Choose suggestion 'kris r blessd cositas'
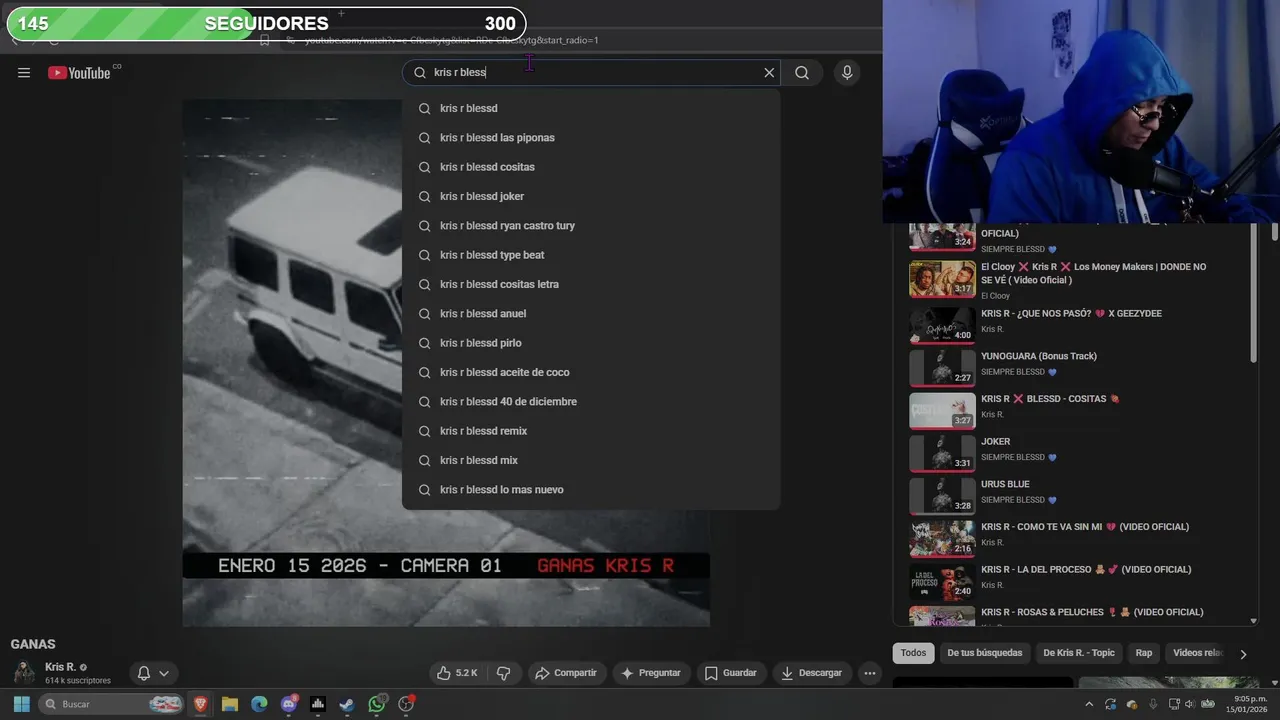The width and height of the screenshot is (1280, 720). 591,167
